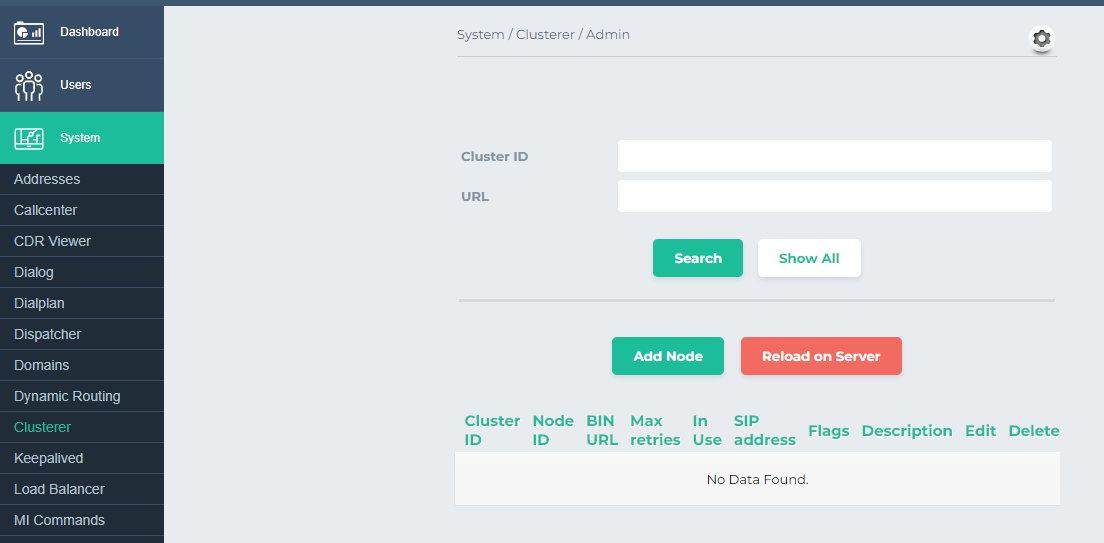This screenshot has height=543, width=1104.
Task: Click the Dashboard chart icon
Action: [29, 32]
